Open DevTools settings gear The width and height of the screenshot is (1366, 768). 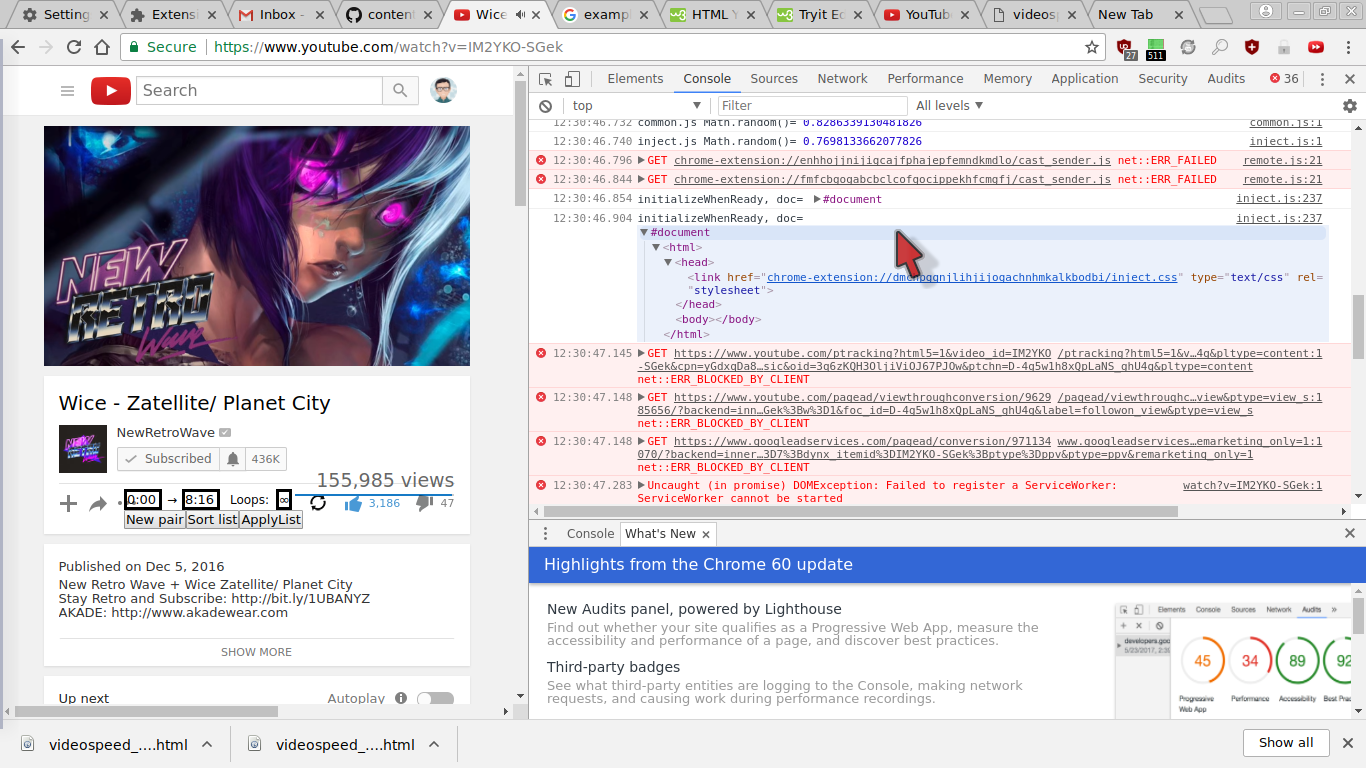tap(1350, 105)
